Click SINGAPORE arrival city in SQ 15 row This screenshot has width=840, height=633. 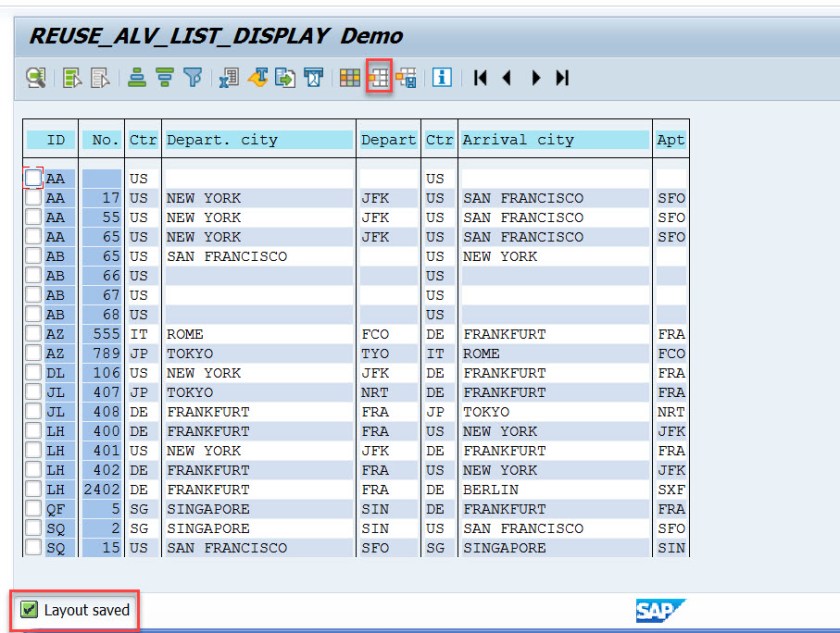tap(505, 548)
